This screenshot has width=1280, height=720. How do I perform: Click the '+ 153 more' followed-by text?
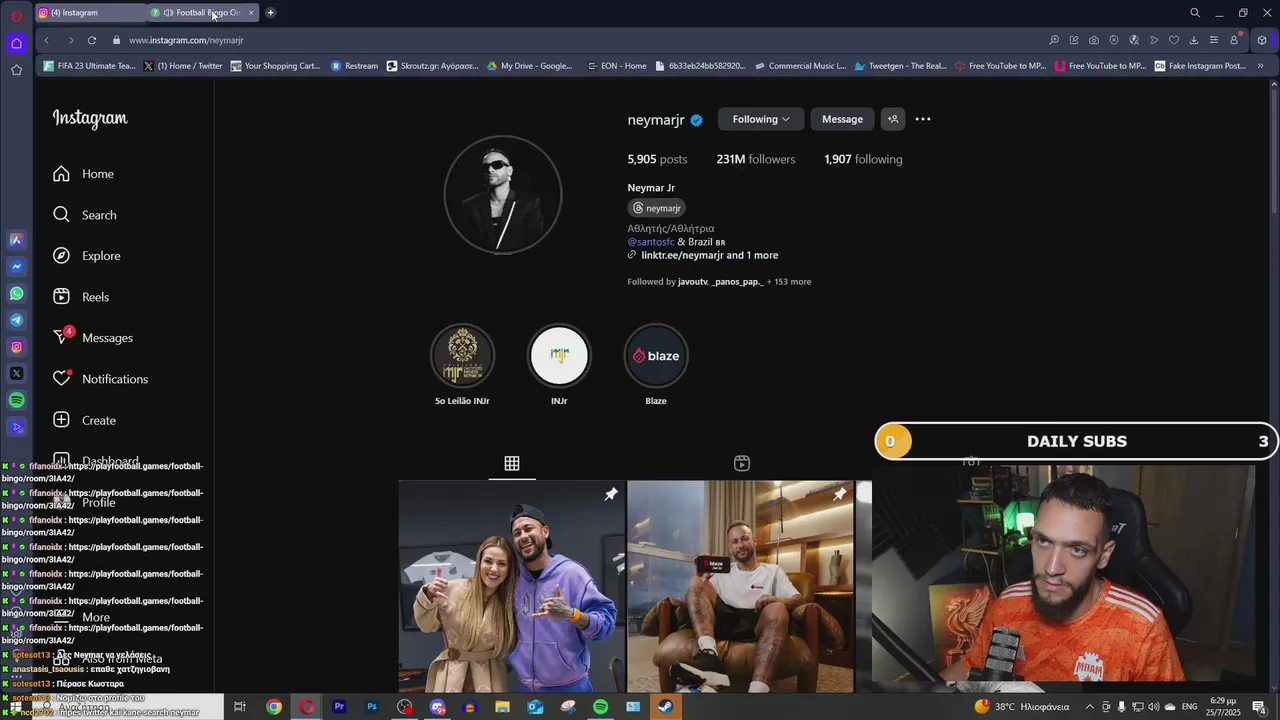789,282
